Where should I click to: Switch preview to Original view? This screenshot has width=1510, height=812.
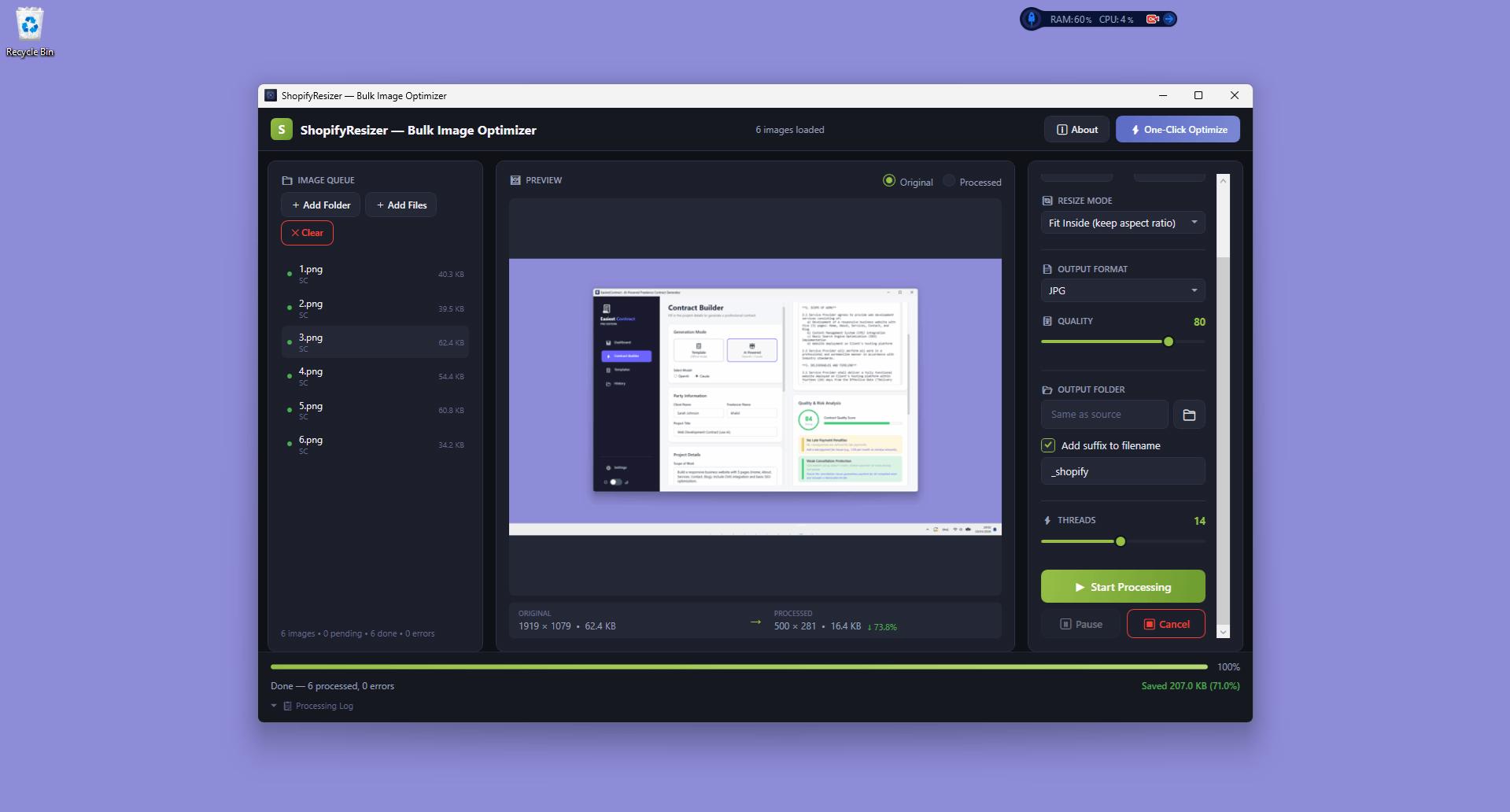[907, 182]
